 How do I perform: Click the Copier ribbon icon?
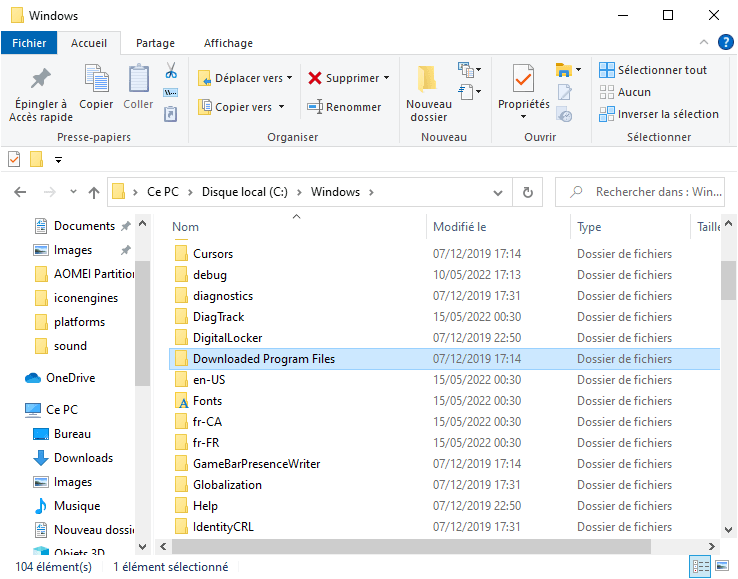pyautogui.click(x=96, y=88)
